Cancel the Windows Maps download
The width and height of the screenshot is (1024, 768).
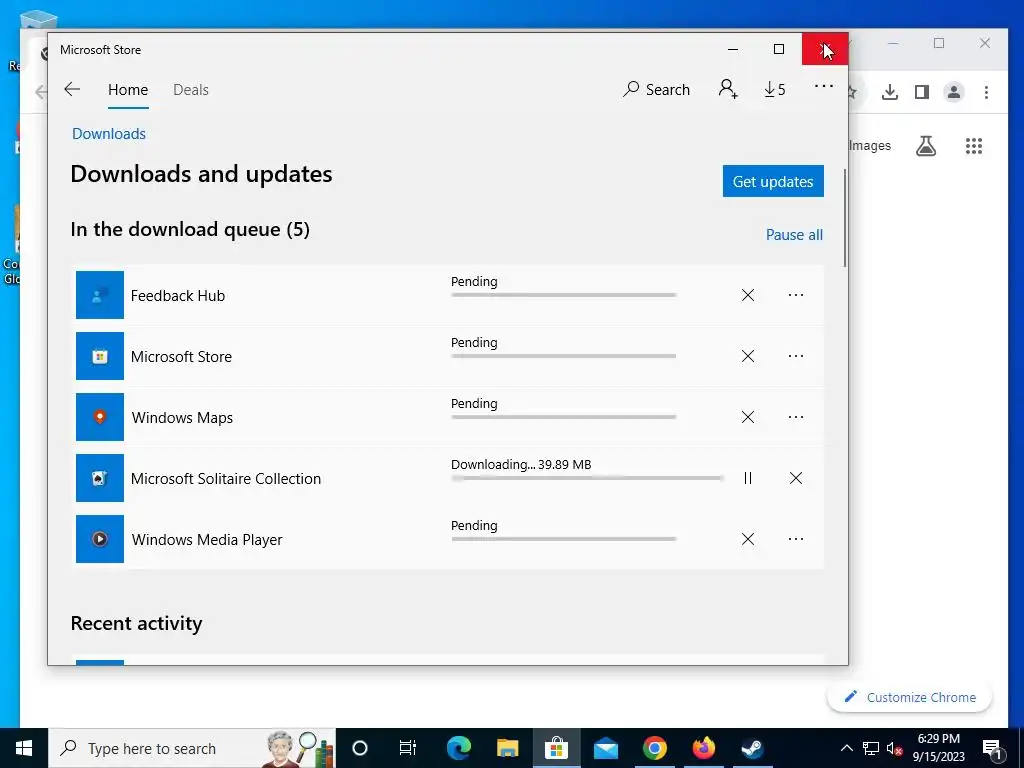coord(748,417)
